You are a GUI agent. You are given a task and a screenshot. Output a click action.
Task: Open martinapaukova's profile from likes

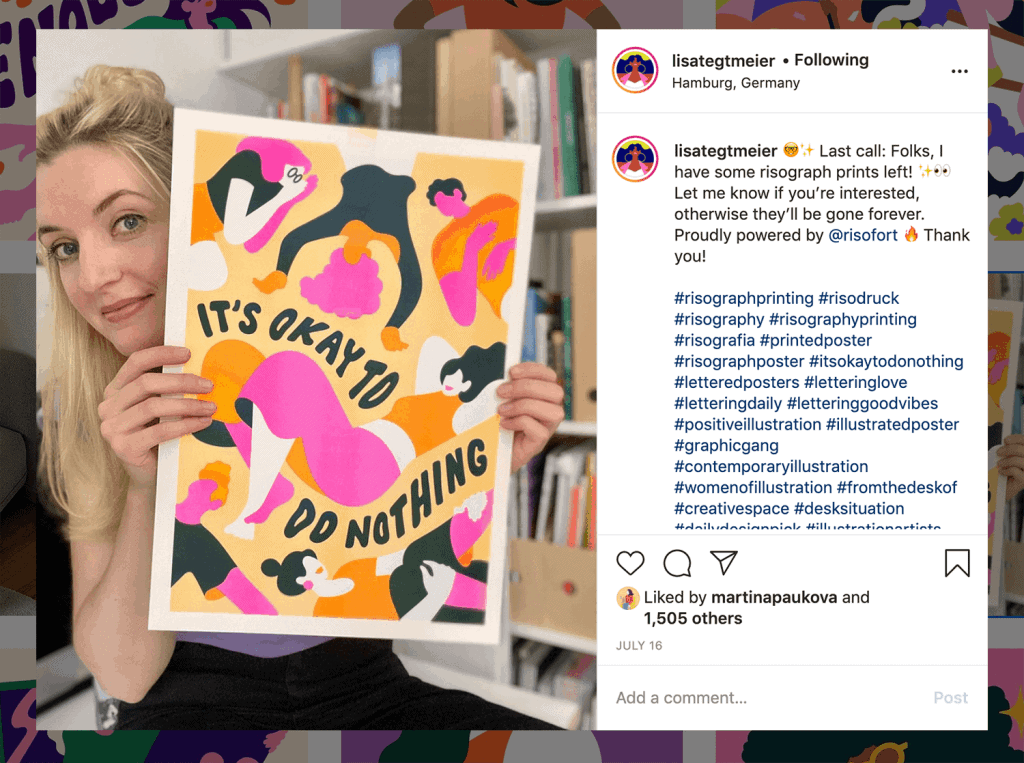click(774, 597)
